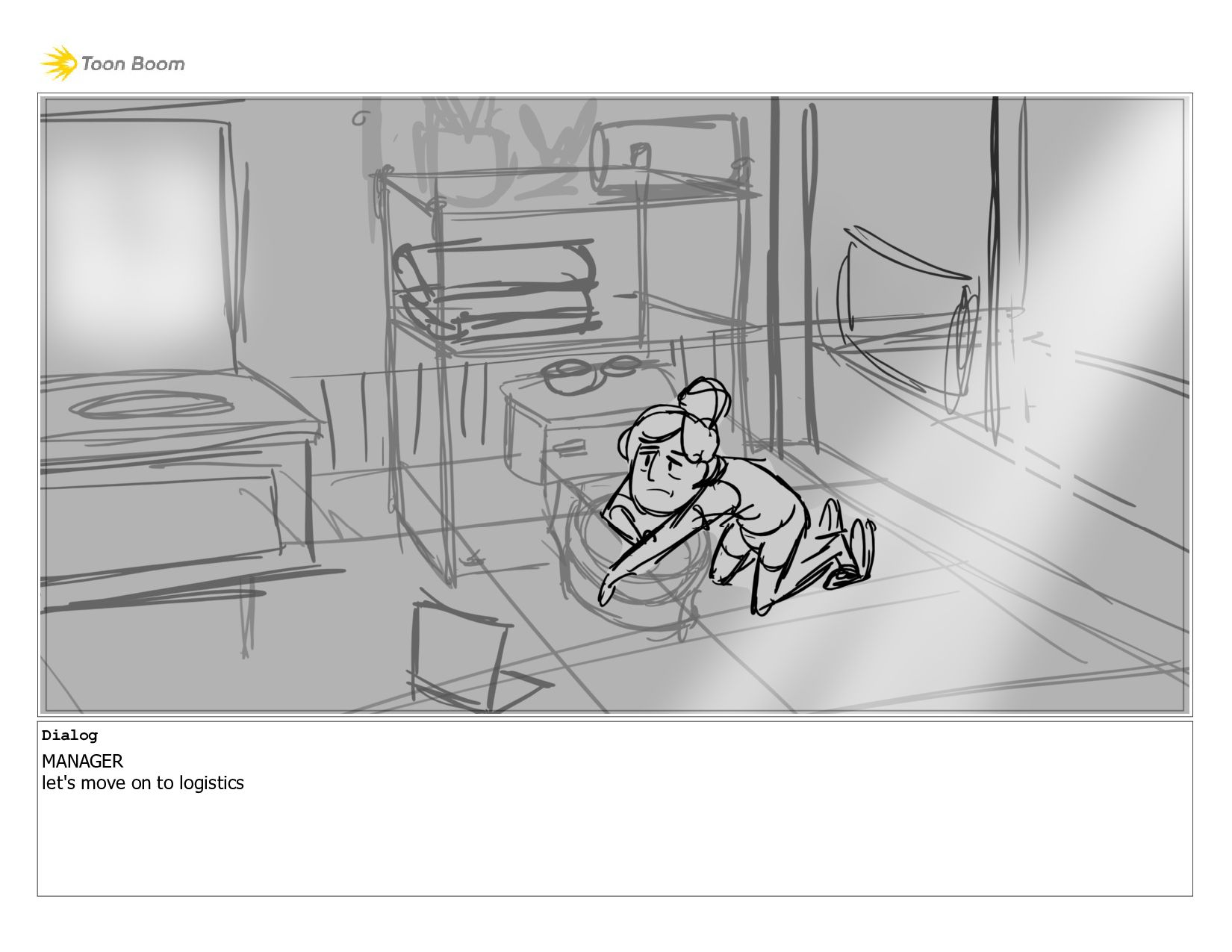The width and height of the screenshot is (1232, 952).
Task: Click the "Dialog" heading label
Action: (69, 735)
